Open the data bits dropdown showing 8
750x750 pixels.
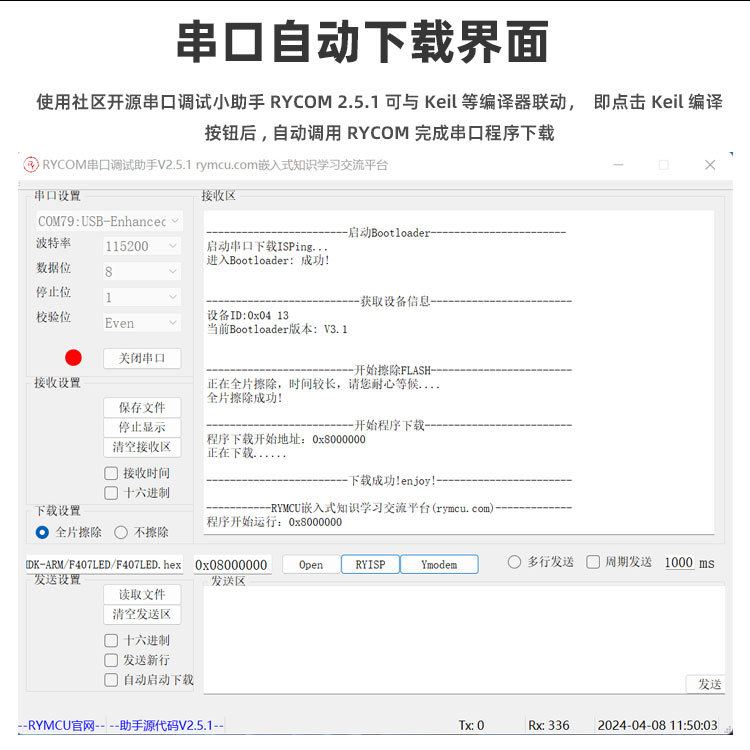coord(142,272)
